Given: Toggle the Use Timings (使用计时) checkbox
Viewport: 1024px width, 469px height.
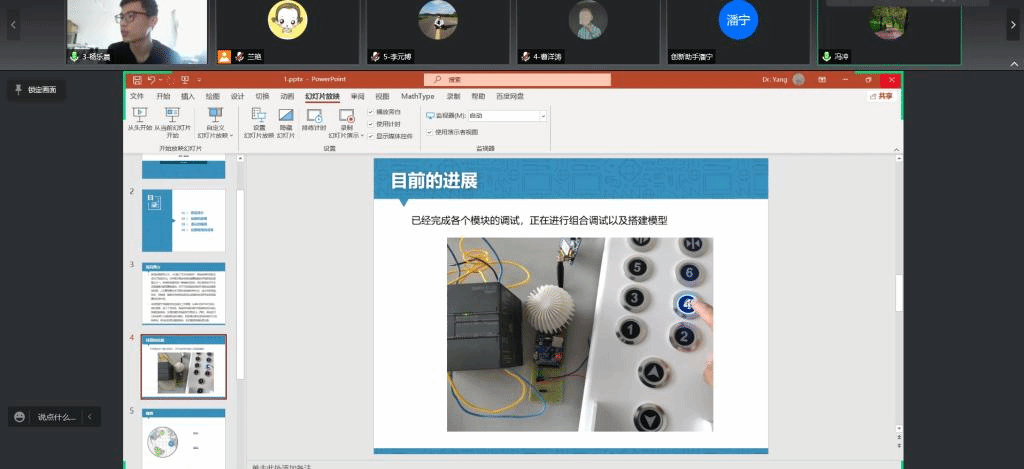Looking at the screenshot, I should [x=371, y=124].
